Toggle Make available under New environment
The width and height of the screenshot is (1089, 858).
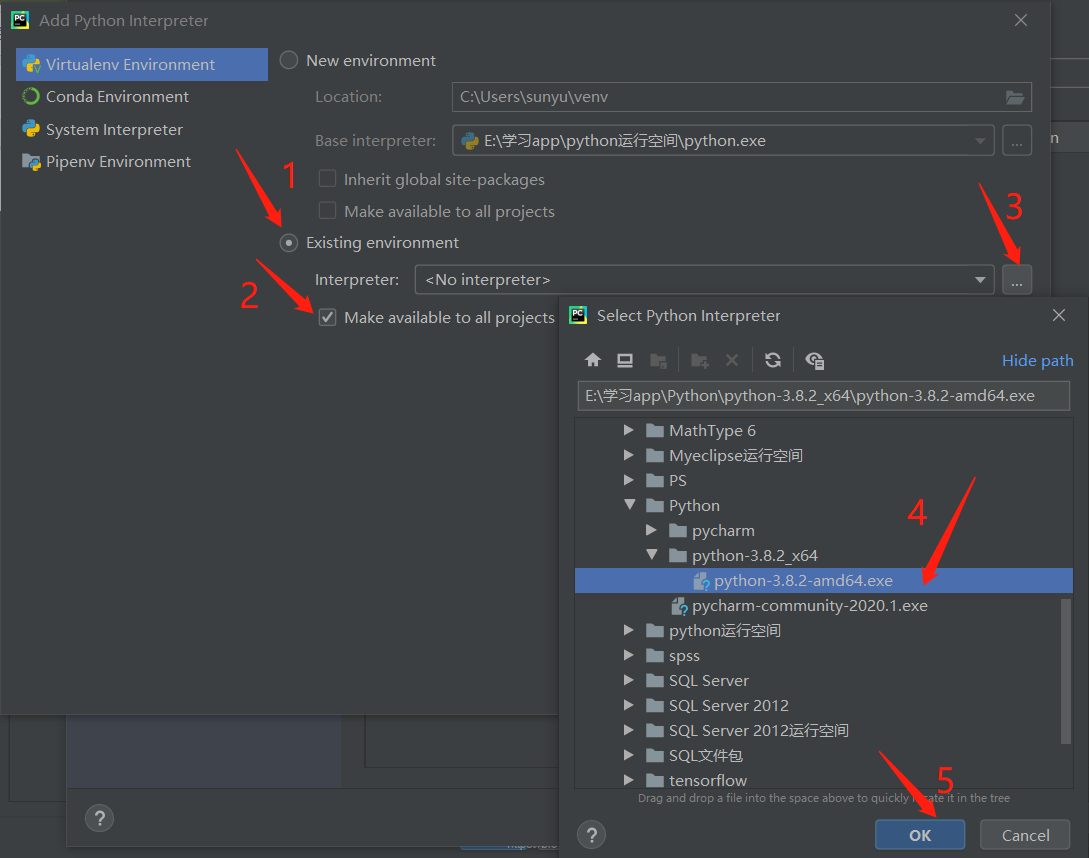(327, 211)
